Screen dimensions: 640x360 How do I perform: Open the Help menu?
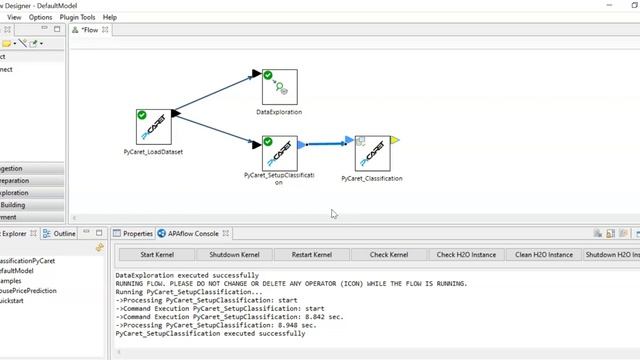(x=110, y=17)
